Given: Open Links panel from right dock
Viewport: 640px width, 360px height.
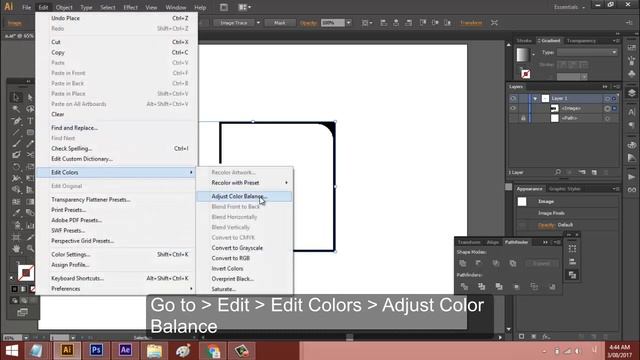Looking at the screenshot, I should [631, 190].
